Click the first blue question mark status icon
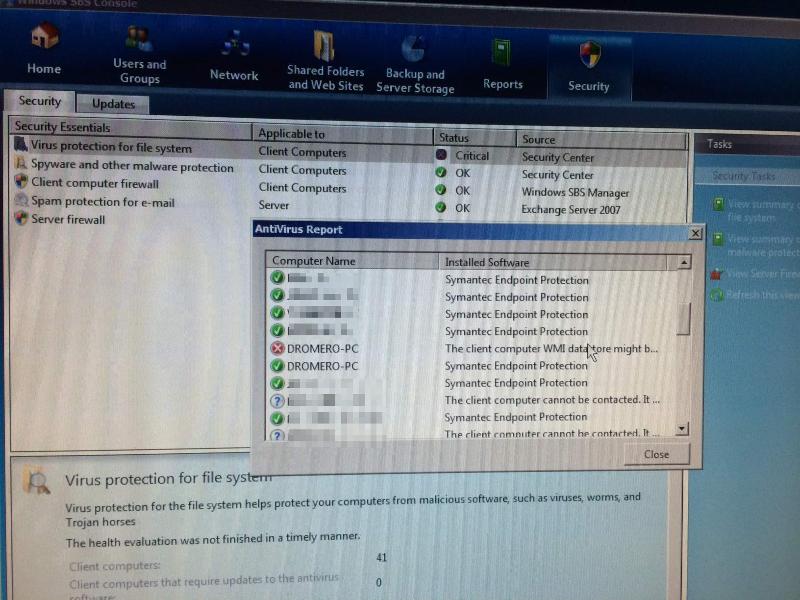This screenshot has height=600, width=800. click(x=277, y=401)
